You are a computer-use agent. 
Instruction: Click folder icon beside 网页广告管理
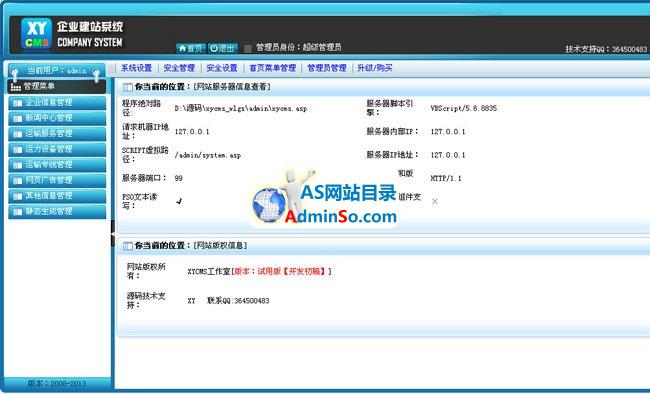pos(17,181)
